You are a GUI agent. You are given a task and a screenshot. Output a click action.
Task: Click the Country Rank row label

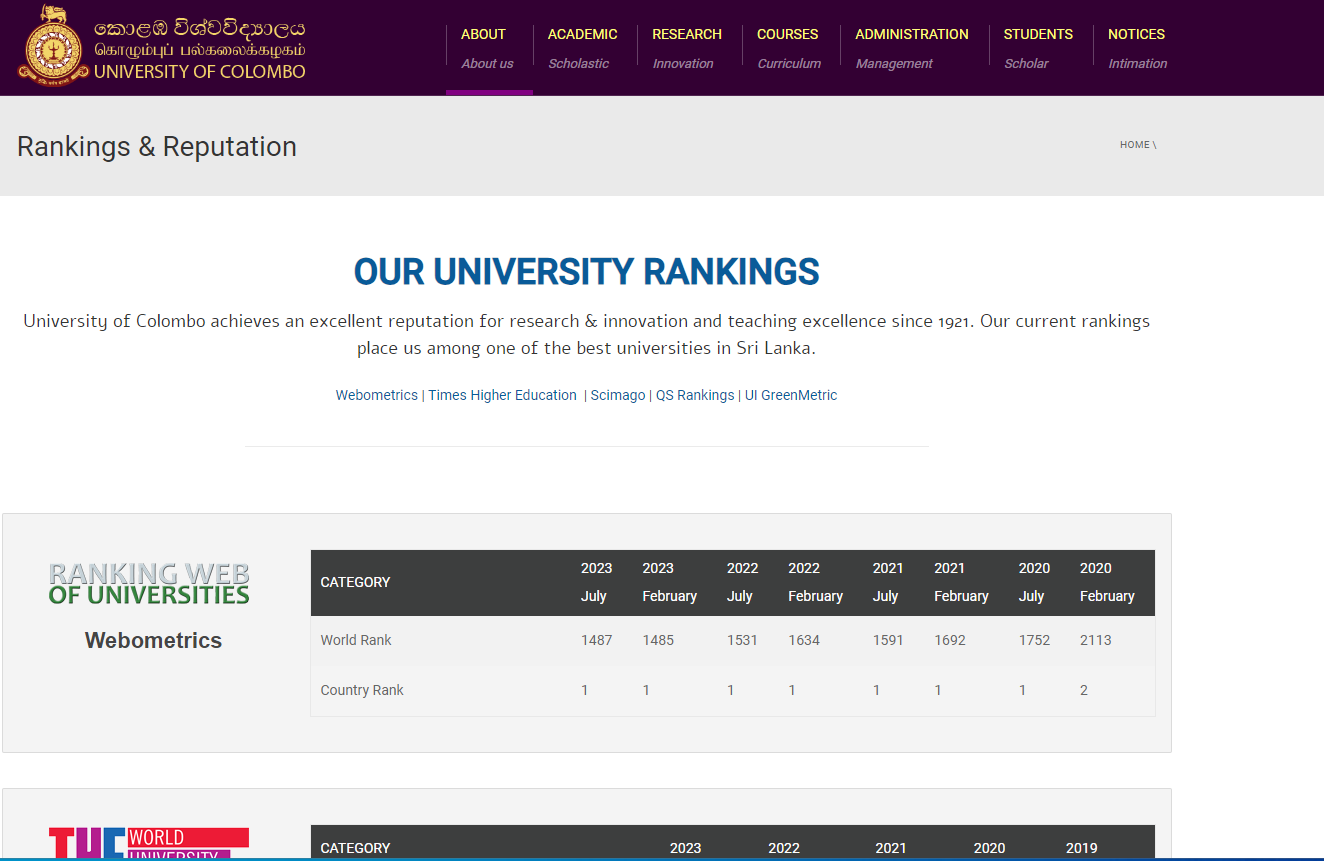click(362, 690)
